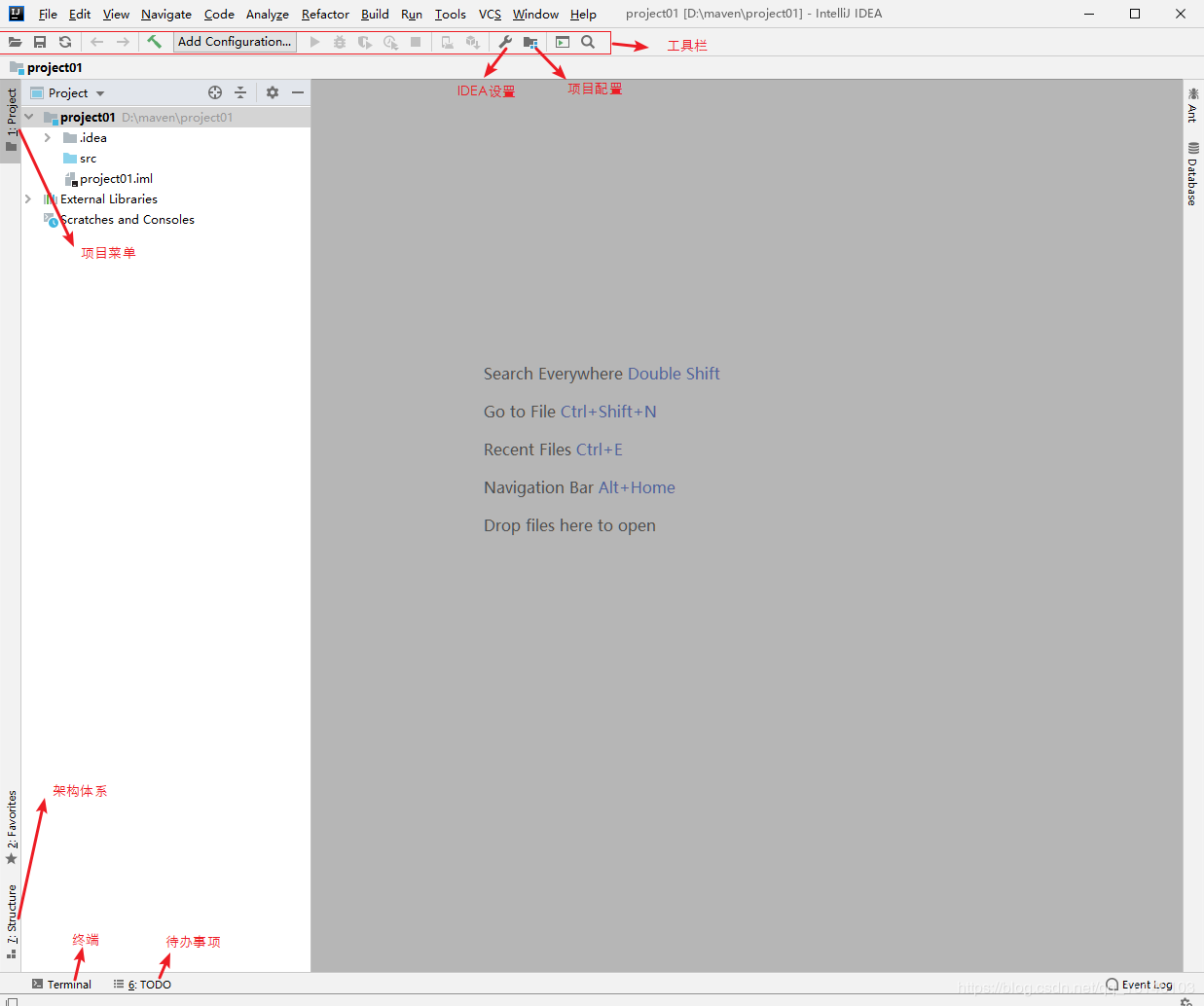
Task: Open the View menu
Action: 116,15
